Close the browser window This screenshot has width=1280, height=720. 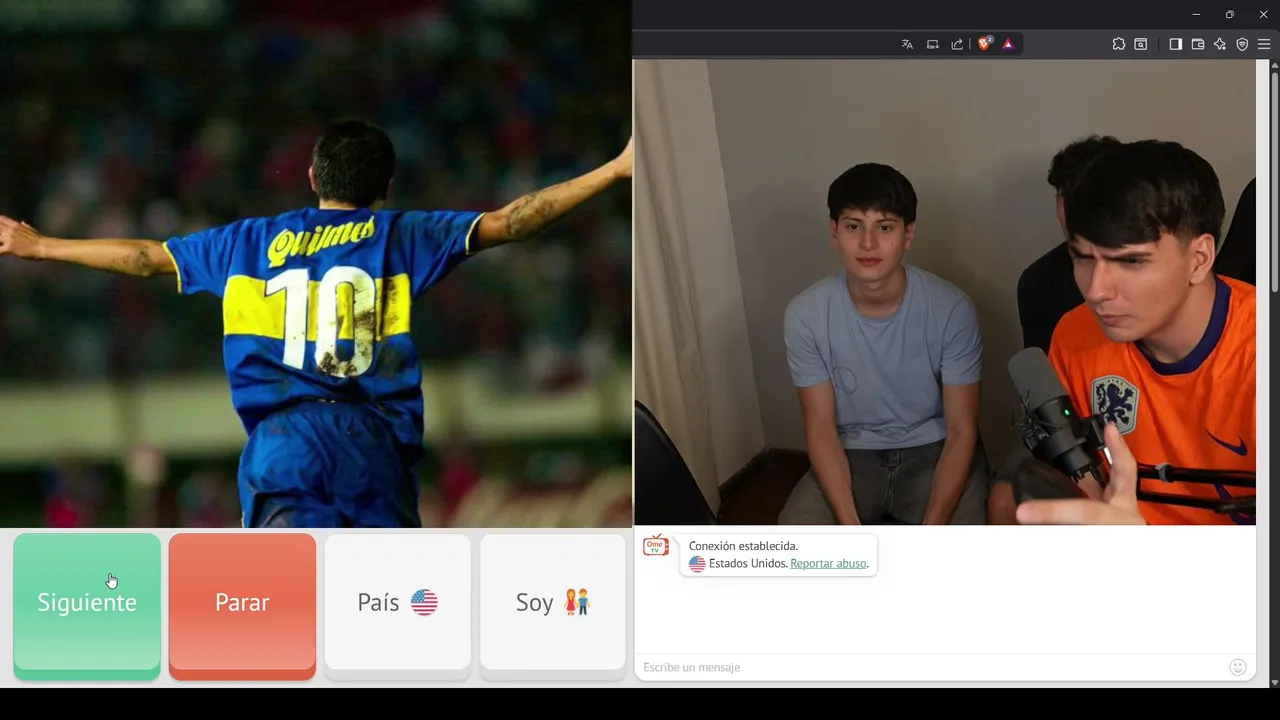[x=1263, y=14]
